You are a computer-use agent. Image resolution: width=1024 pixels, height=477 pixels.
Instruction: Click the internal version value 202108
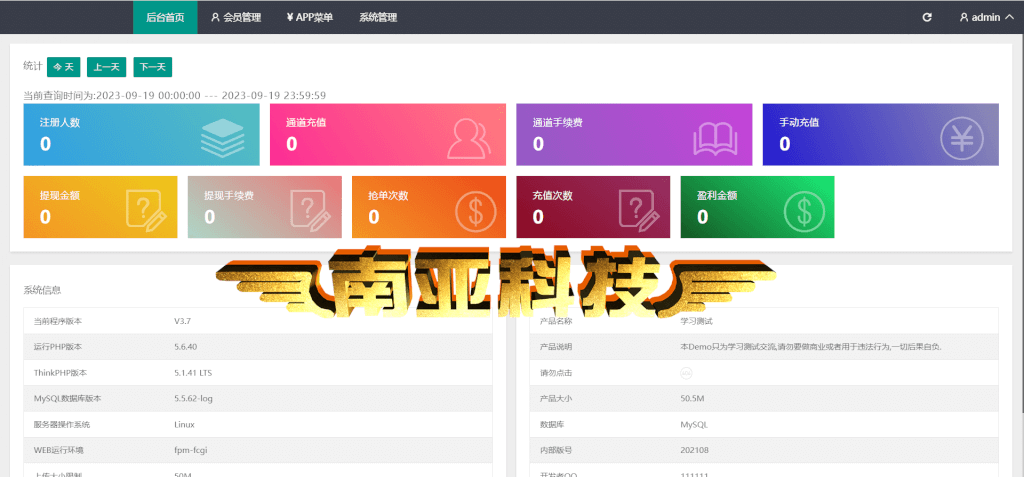point(695,450)
